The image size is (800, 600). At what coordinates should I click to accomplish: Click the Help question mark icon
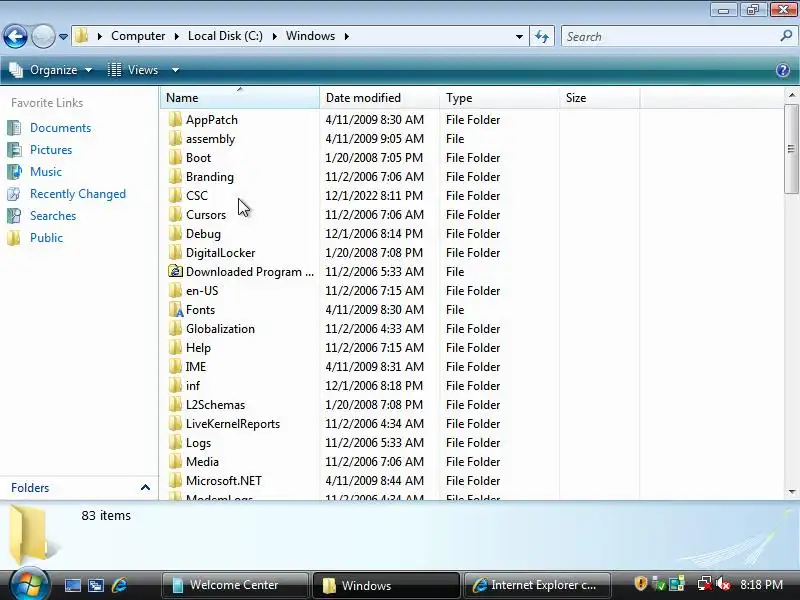coord(783,70)
